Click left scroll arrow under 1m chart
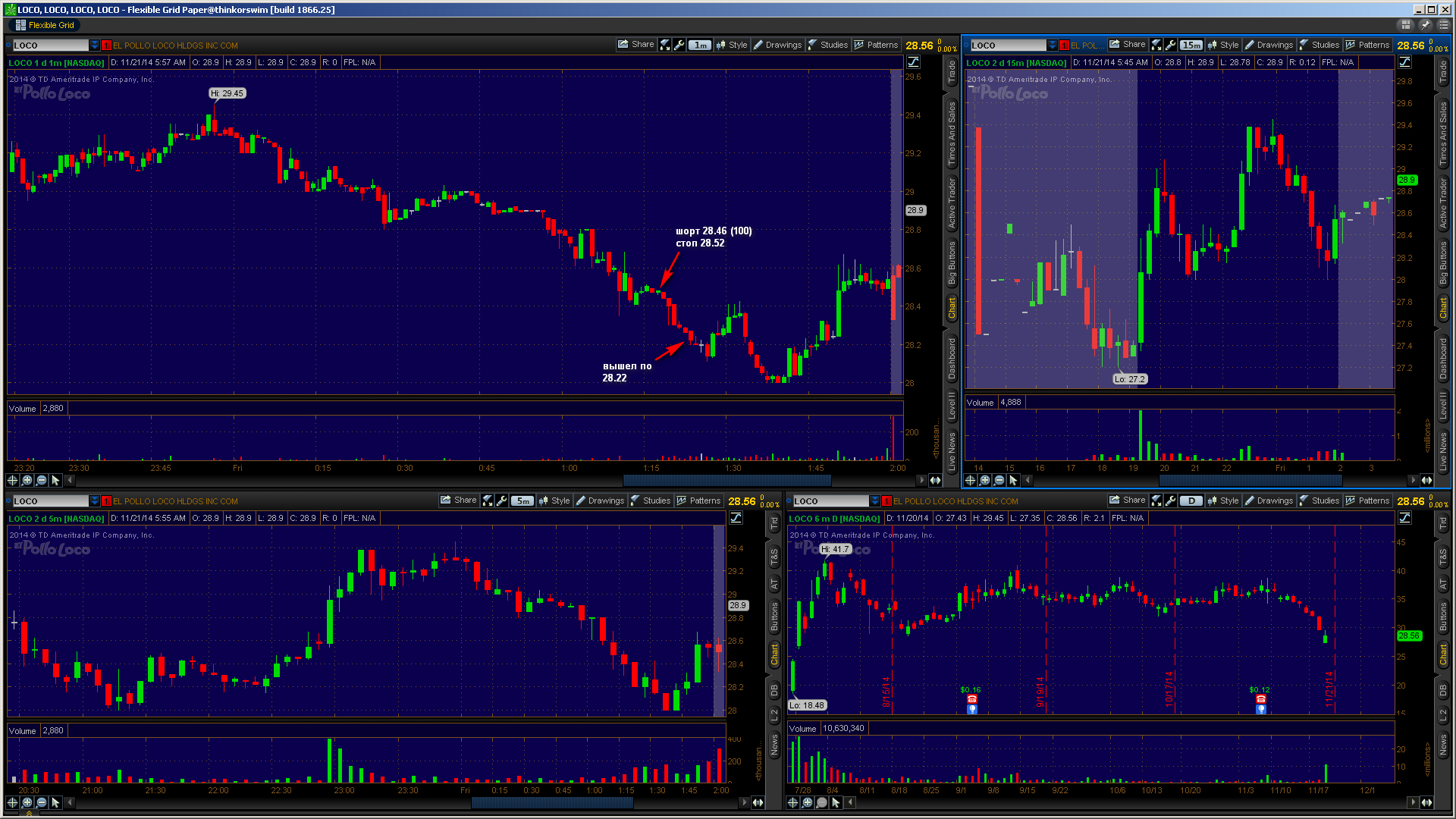The height and width of the screenshot is (819, 1456). pyautogui.click(x=70, y=480)
